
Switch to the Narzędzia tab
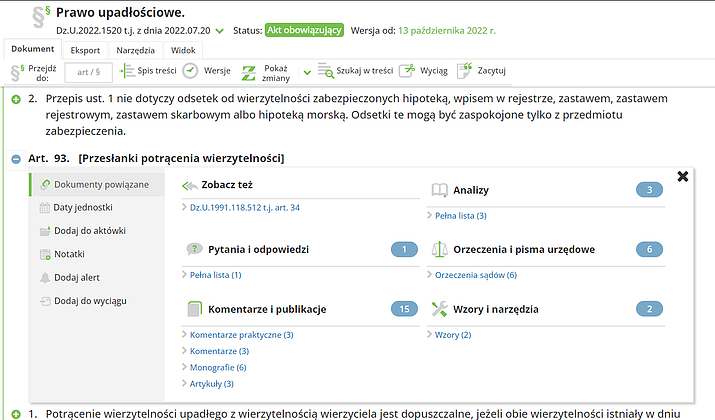[x=135, y=49]
